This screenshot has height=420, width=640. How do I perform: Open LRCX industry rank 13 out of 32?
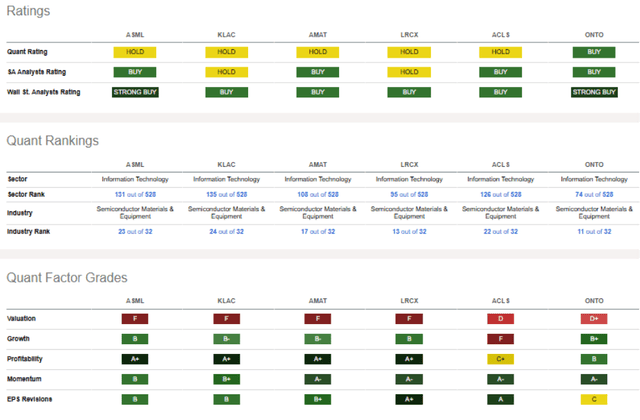(409, 231)
